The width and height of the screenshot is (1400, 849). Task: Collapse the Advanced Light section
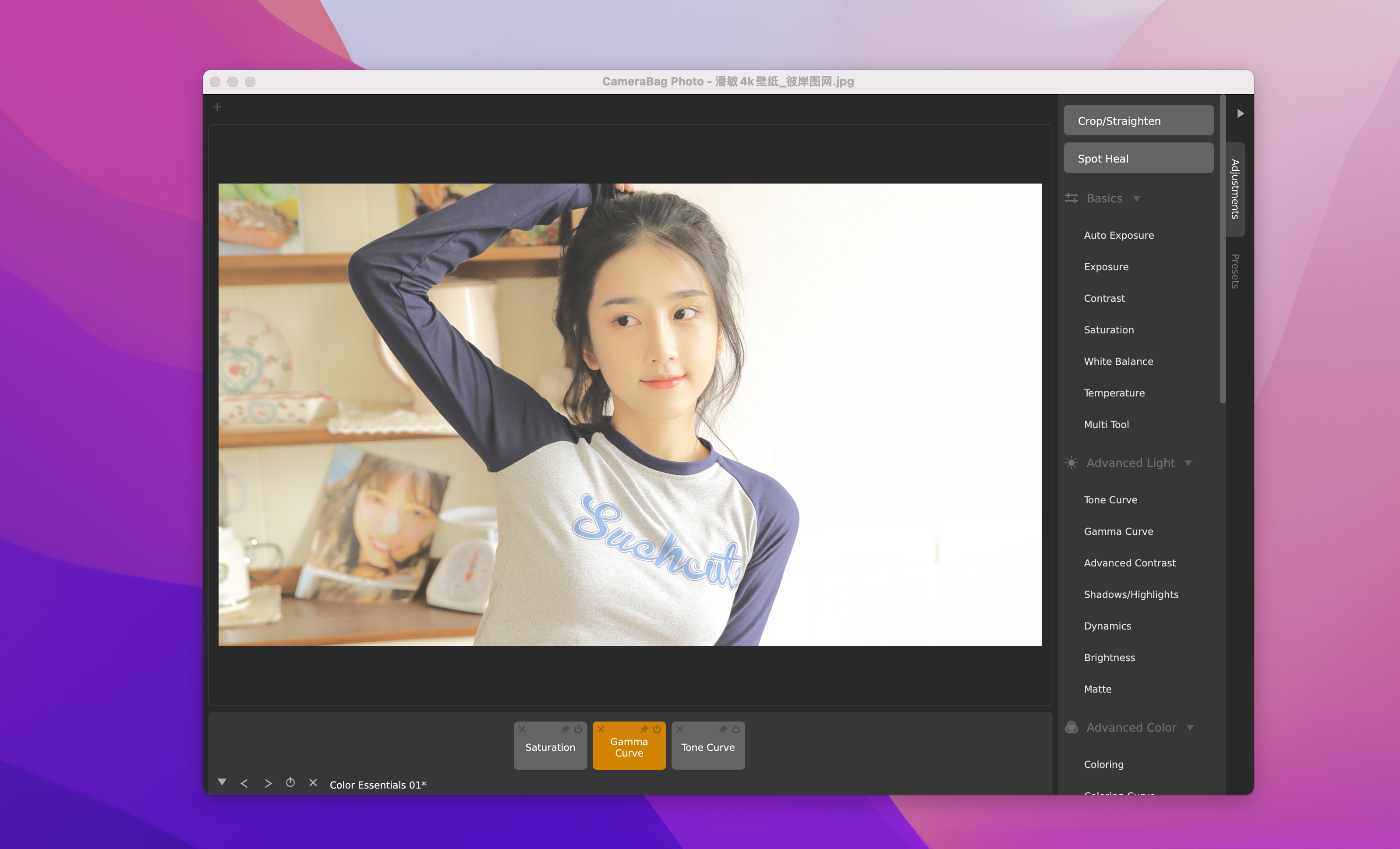coord(1188,463)
